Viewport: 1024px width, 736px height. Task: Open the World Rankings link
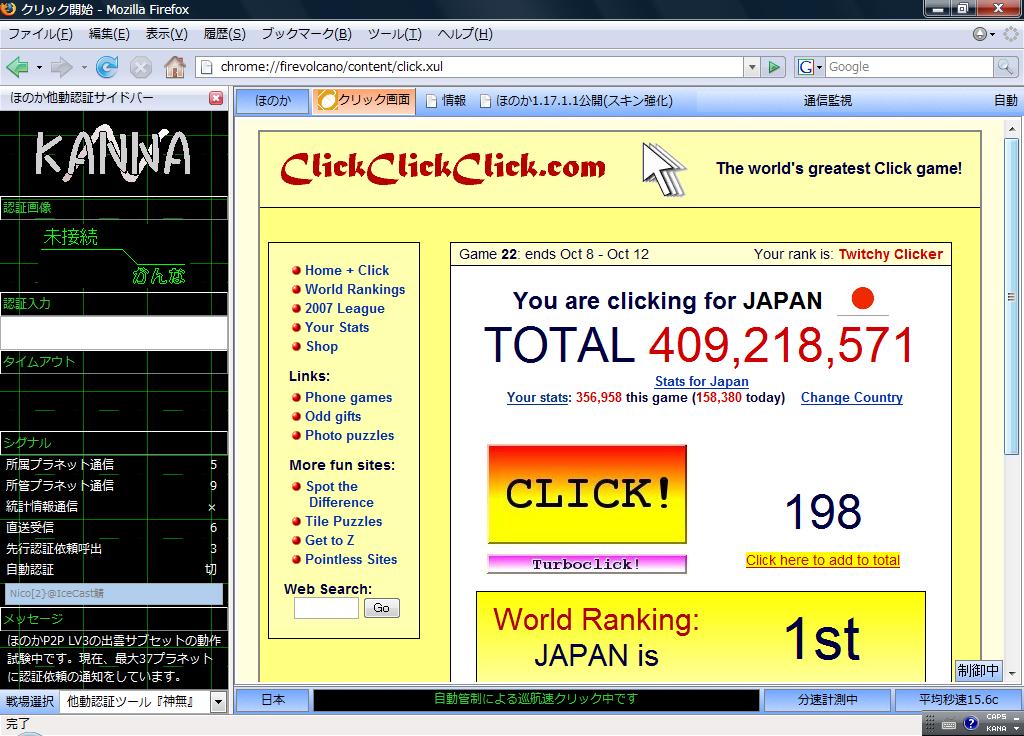[x=355, y=289]
